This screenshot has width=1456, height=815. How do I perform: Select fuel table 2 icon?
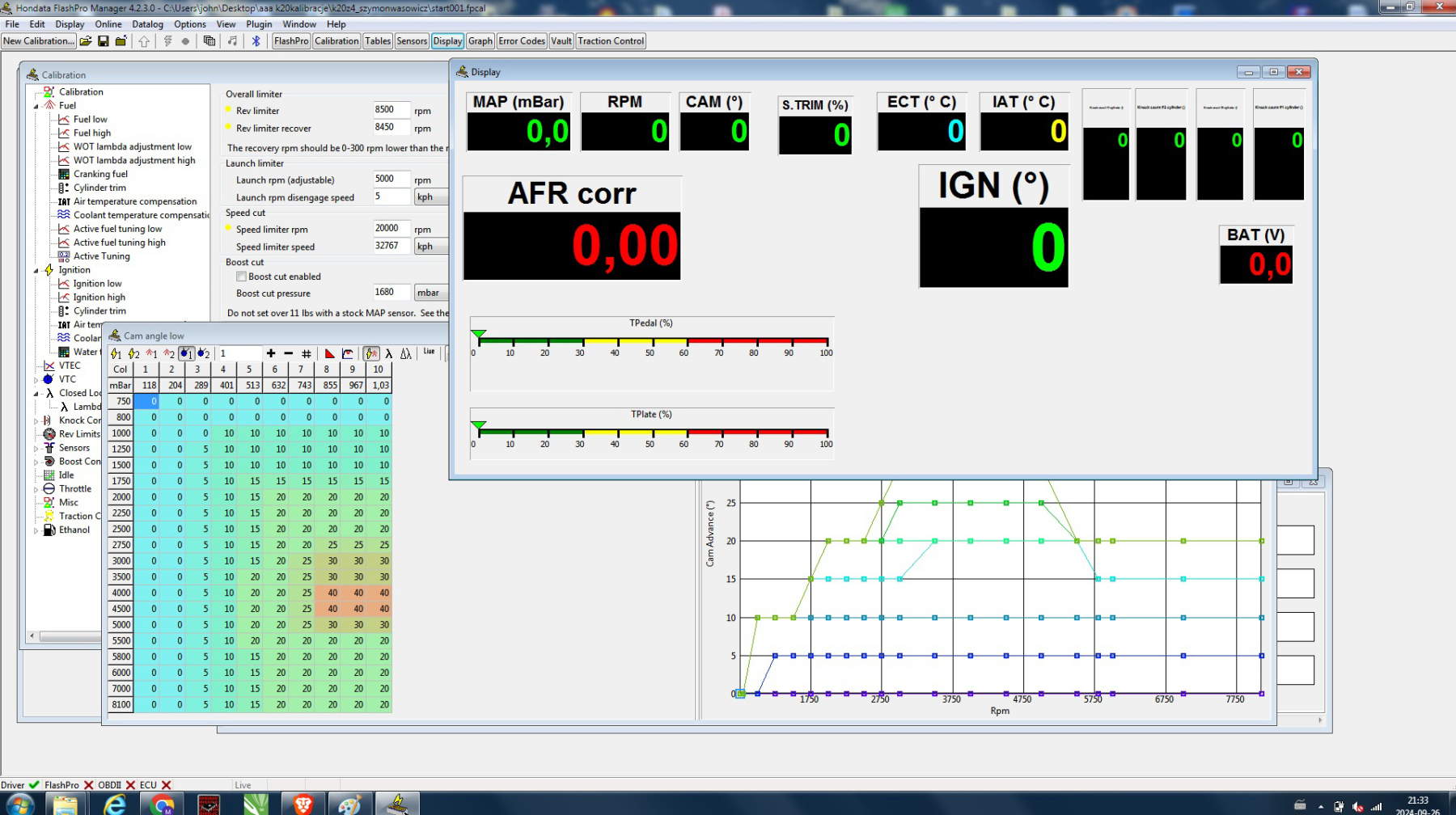pos(169,353)
